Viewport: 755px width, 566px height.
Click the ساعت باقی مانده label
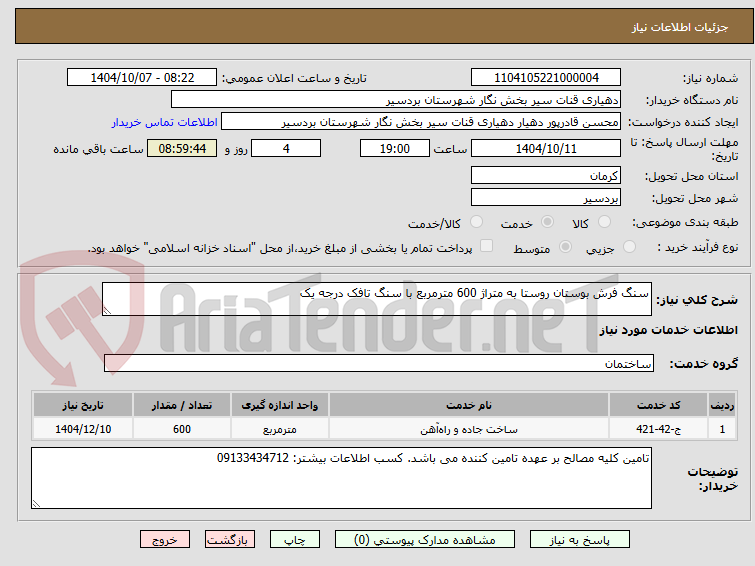(98, 149)
